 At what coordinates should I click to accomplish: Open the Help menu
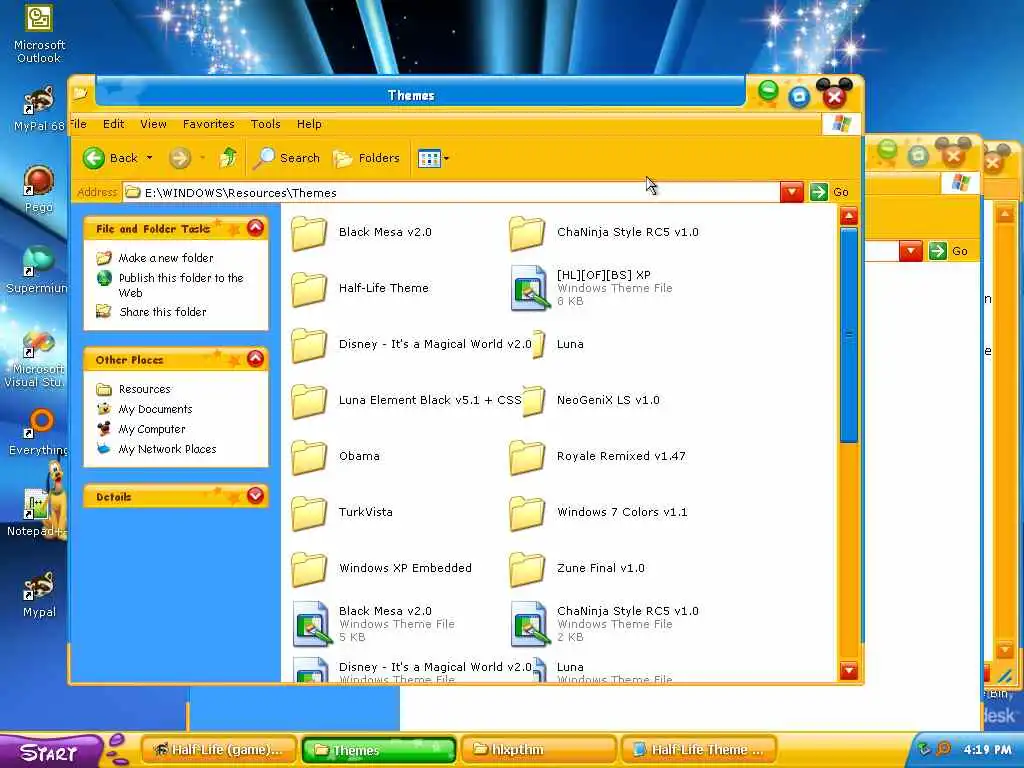coord(309,124)
